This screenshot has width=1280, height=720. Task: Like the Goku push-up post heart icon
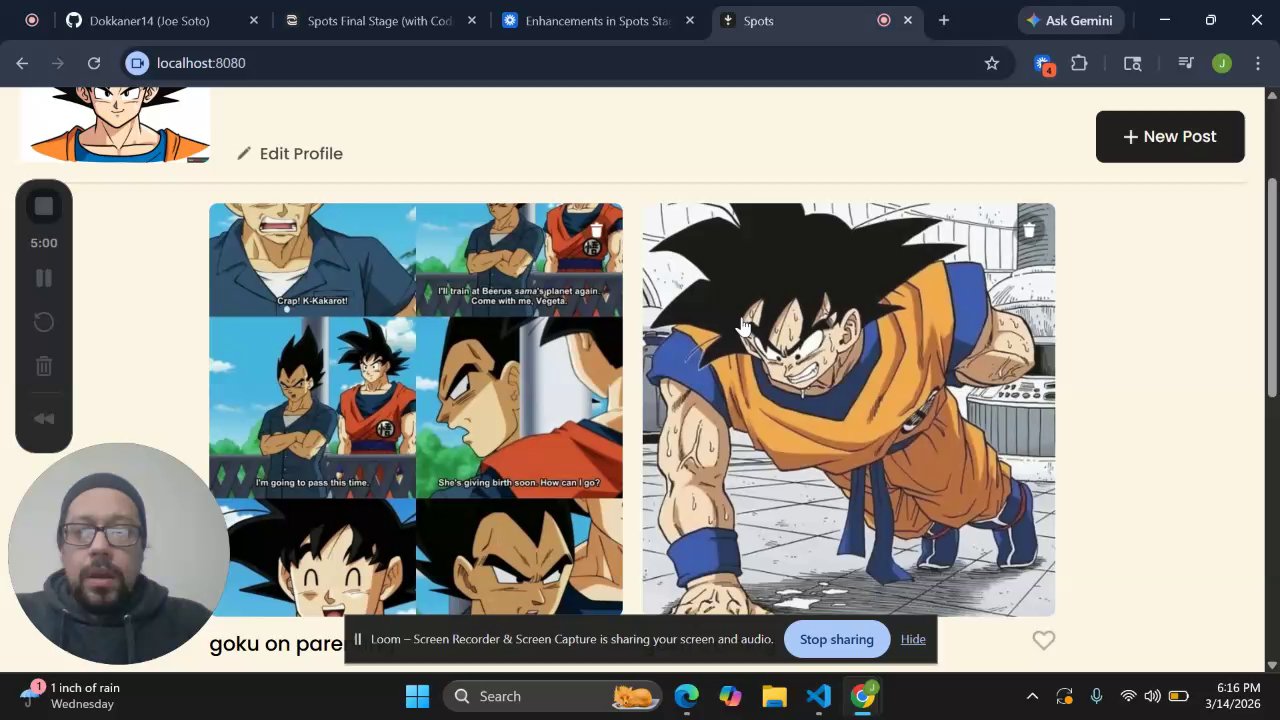pos(1043,640)
